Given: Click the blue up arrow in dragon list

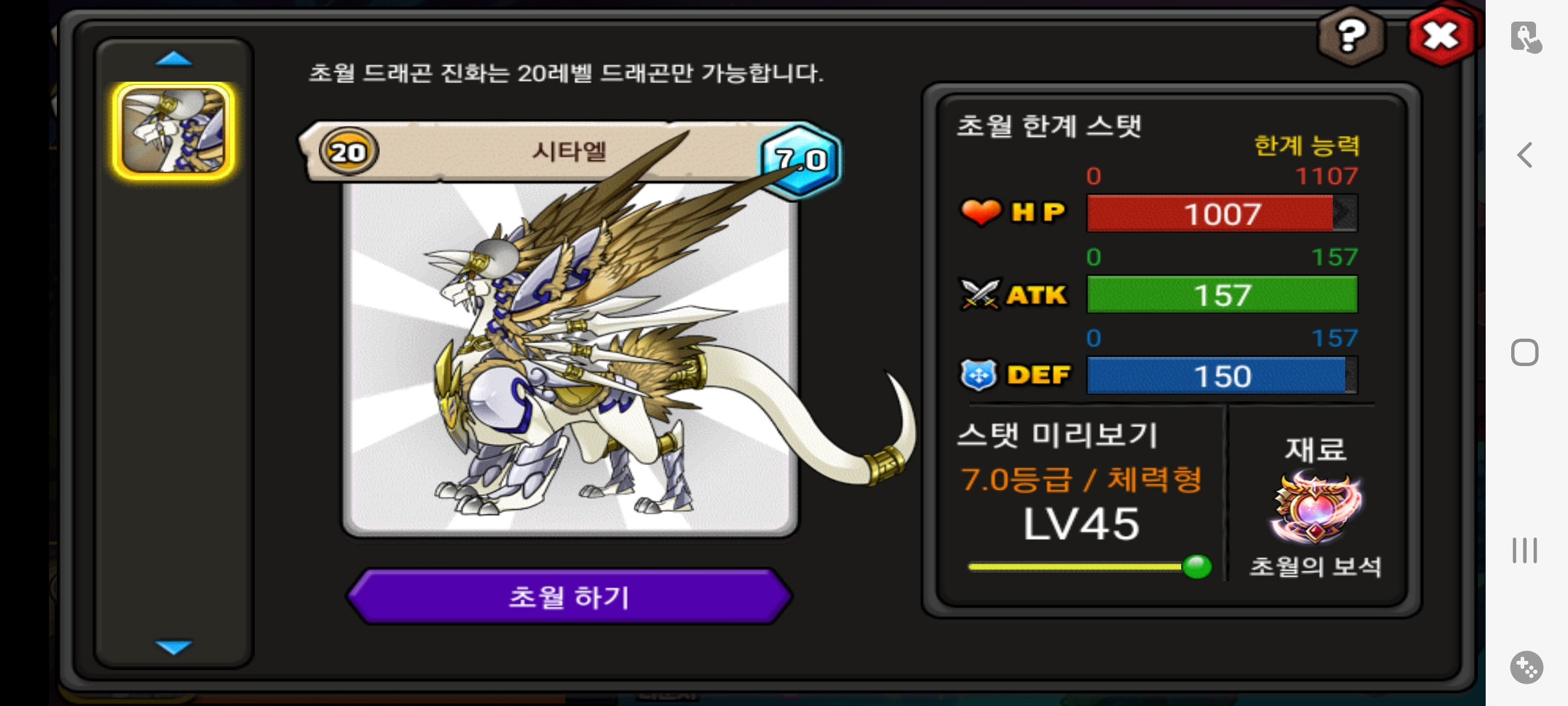Looking at the screenshot, I should tap(174, 59).
